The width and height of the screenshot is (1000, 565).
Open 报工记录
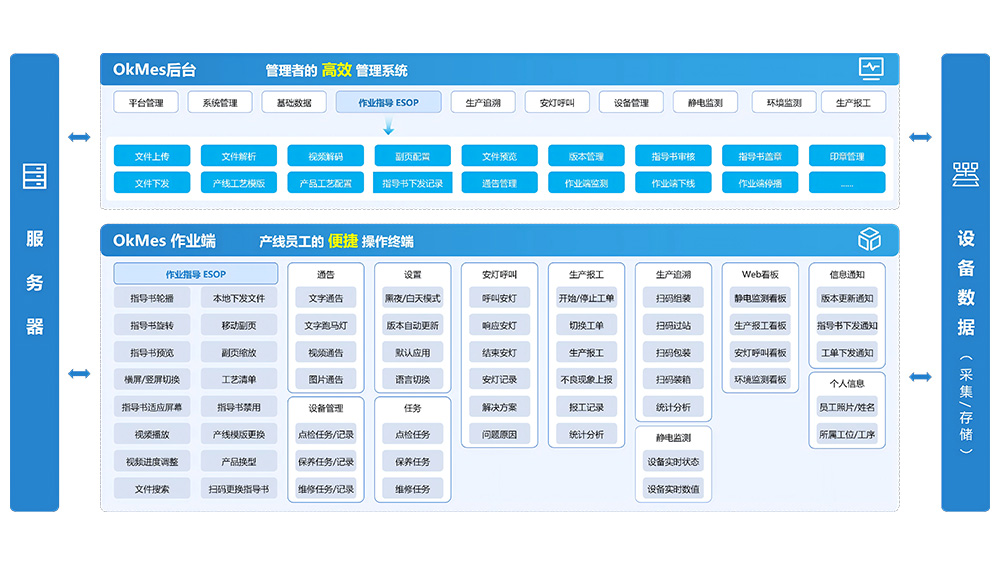pyautogui.click(x=586, y=407)
